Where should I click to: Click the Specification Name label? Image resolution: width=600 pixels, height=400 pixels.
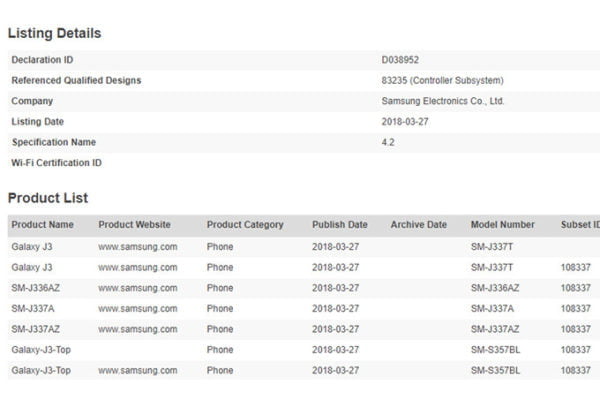[x=53, y=142]
